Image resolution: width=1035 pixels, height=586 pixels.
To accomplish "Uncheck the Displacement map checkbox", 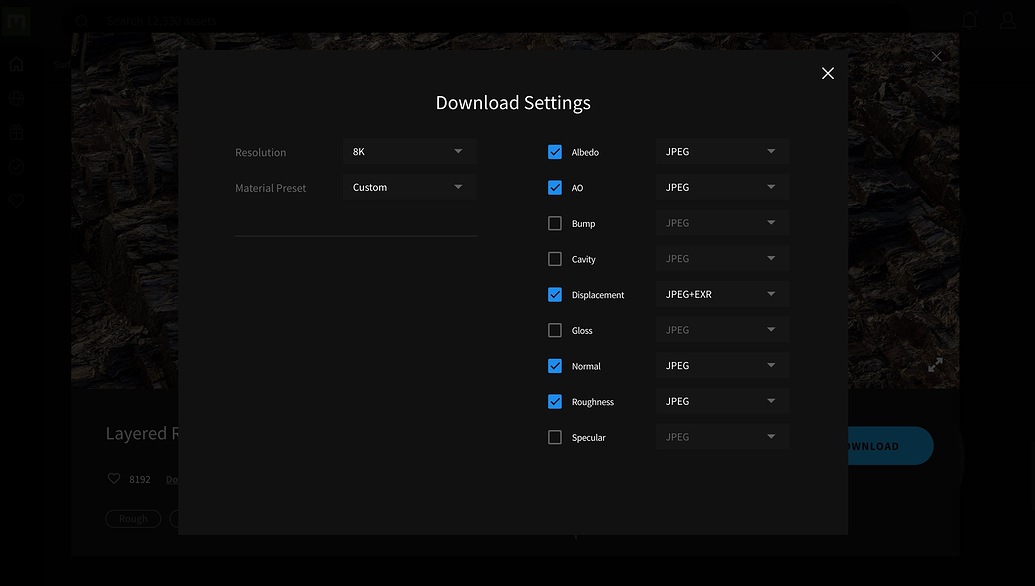I will [555, 295].
